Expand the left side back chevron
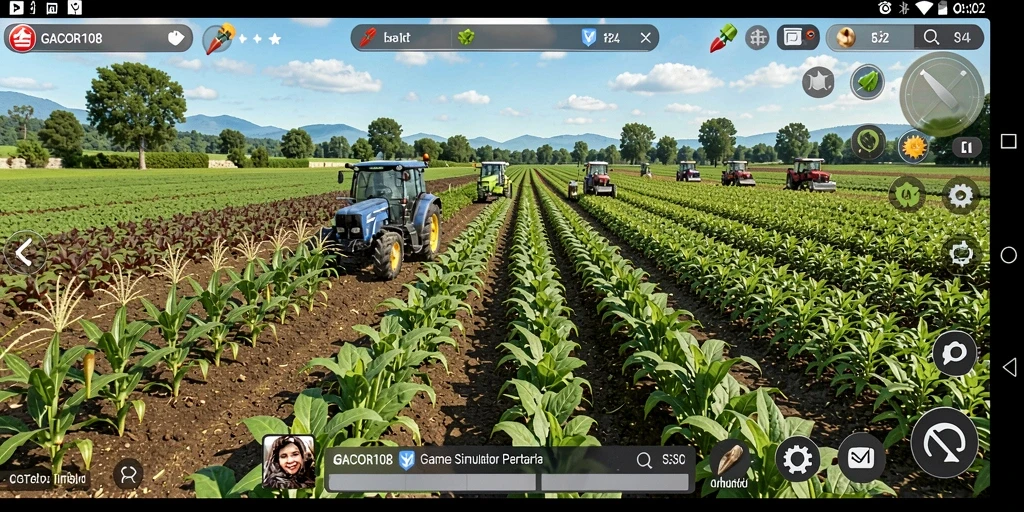 coord(25,253)
